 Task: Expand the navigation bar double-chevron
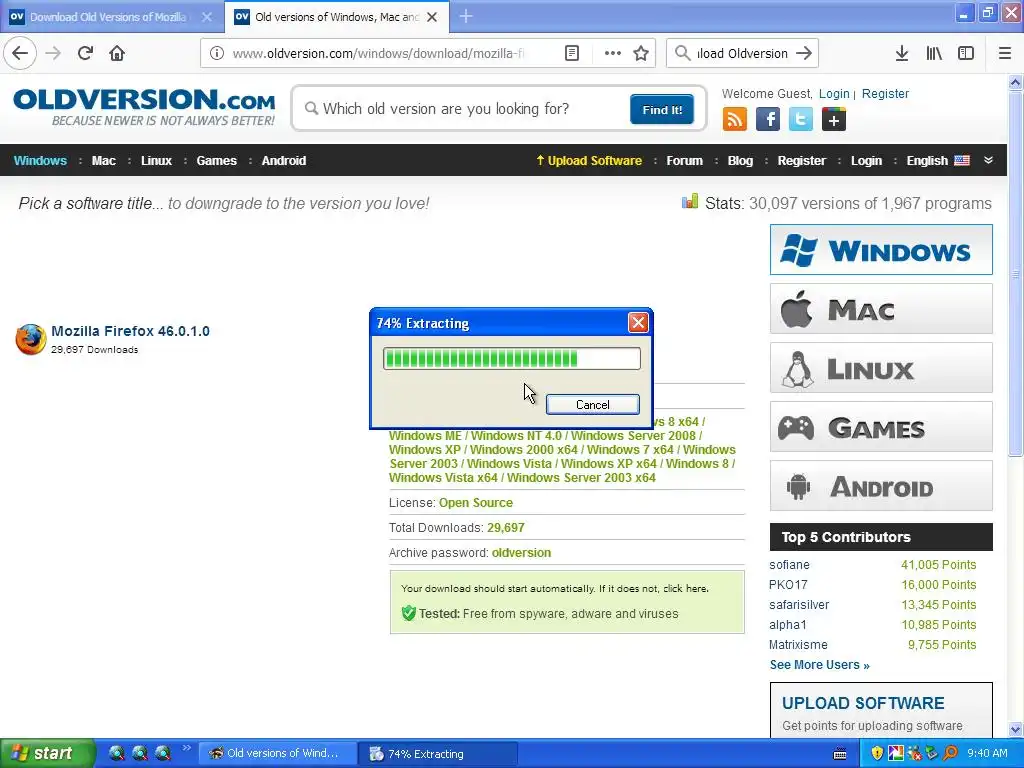click(x=989, y=161)
